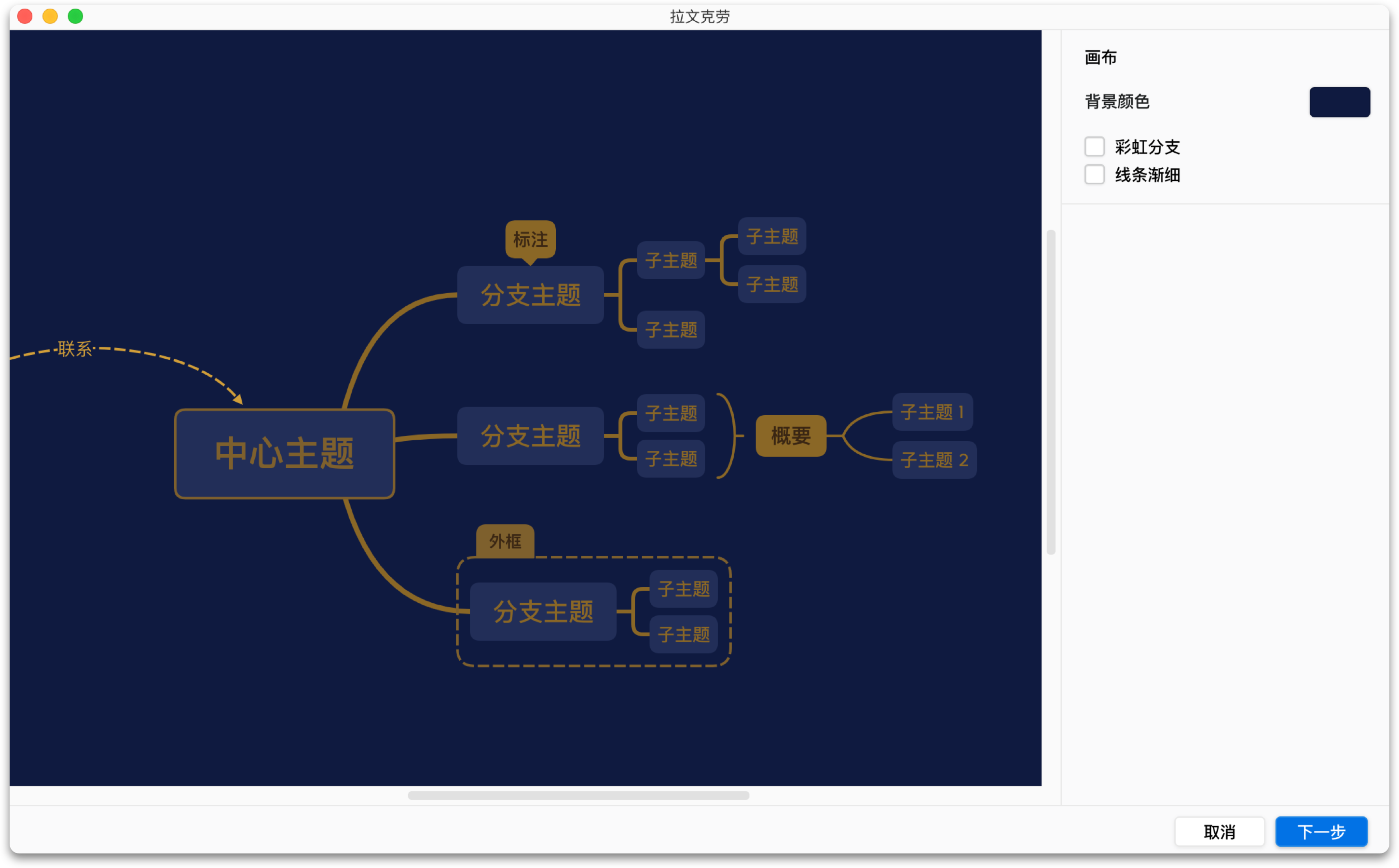Select the 分支主题 node inside dashed 外框
This screenshot has width=1399, height=868.
point(543,611)
